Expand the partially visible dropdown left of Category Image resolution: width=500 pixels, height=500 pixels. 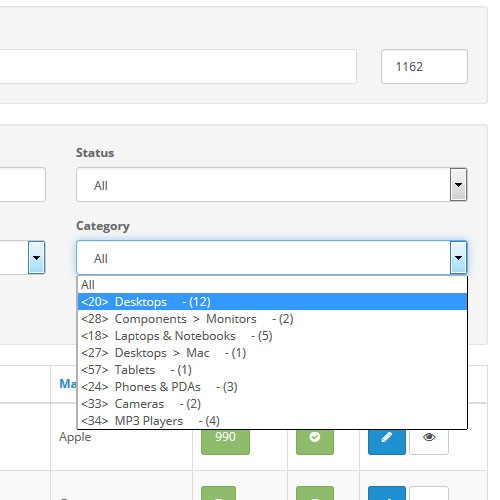tap(36, 258)
